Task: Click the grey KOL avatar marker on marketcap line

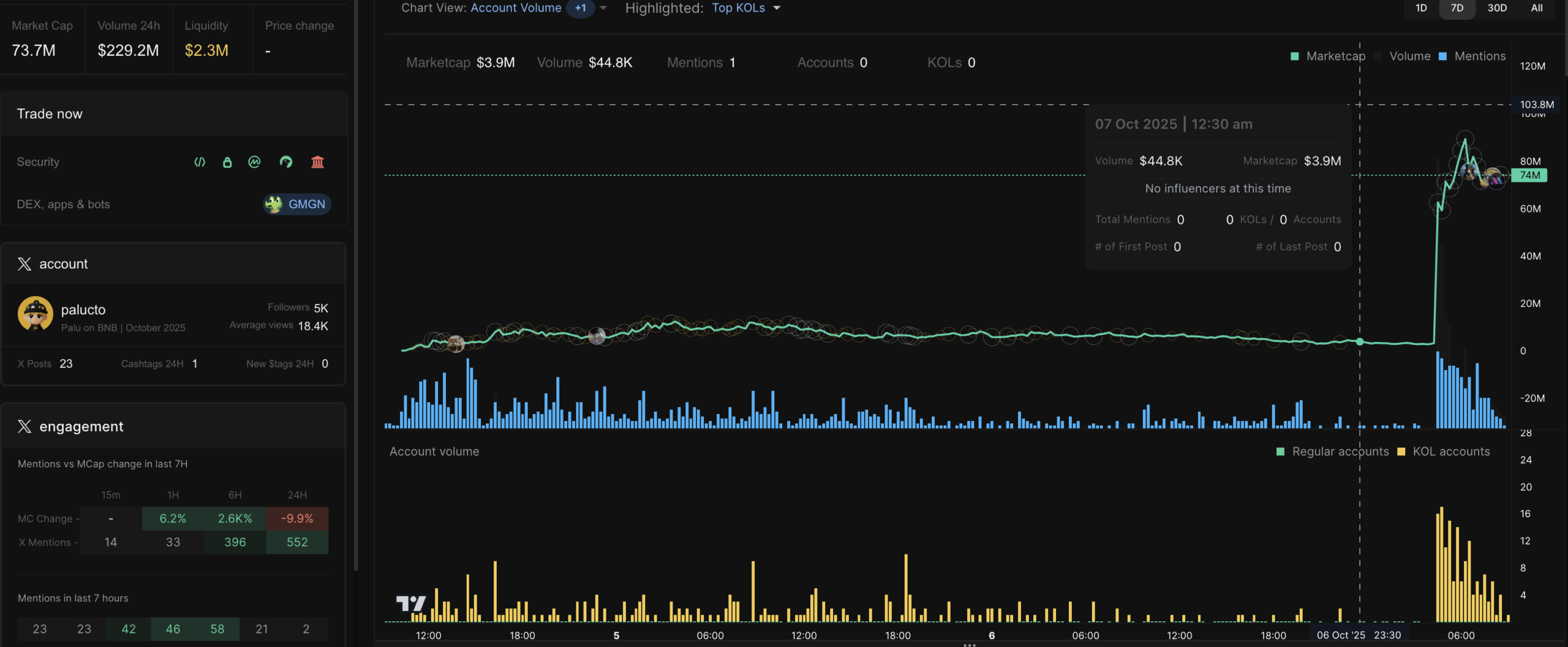Action: pyautogui.click(x=597, y=336)
